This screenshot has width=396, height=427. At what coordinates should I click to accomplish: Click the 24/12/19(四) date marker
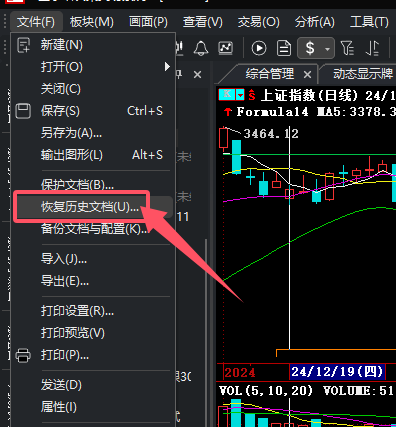tap(337, 372)
